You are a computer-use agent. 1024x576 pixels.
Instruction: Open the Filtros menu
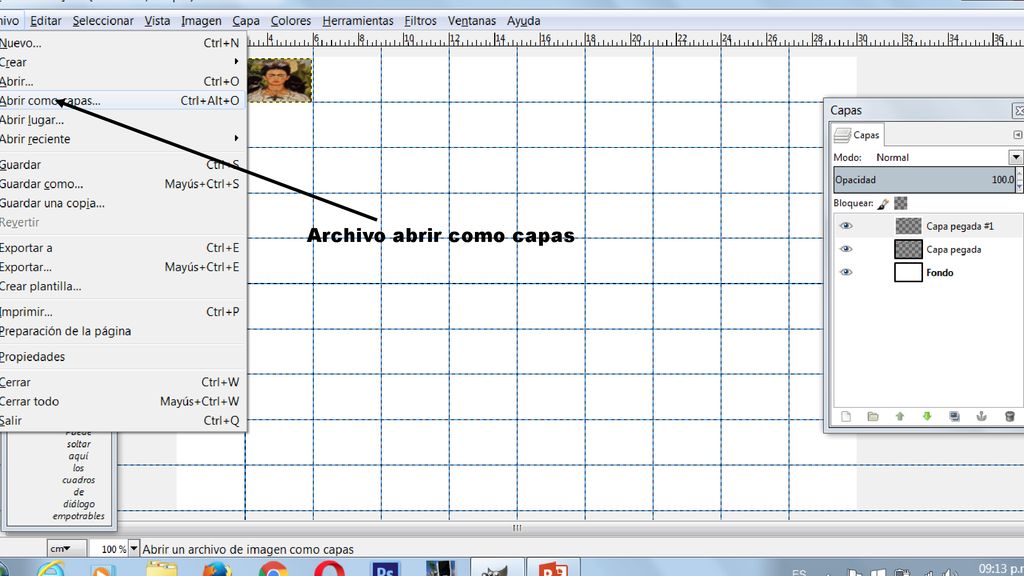point(420,21)
